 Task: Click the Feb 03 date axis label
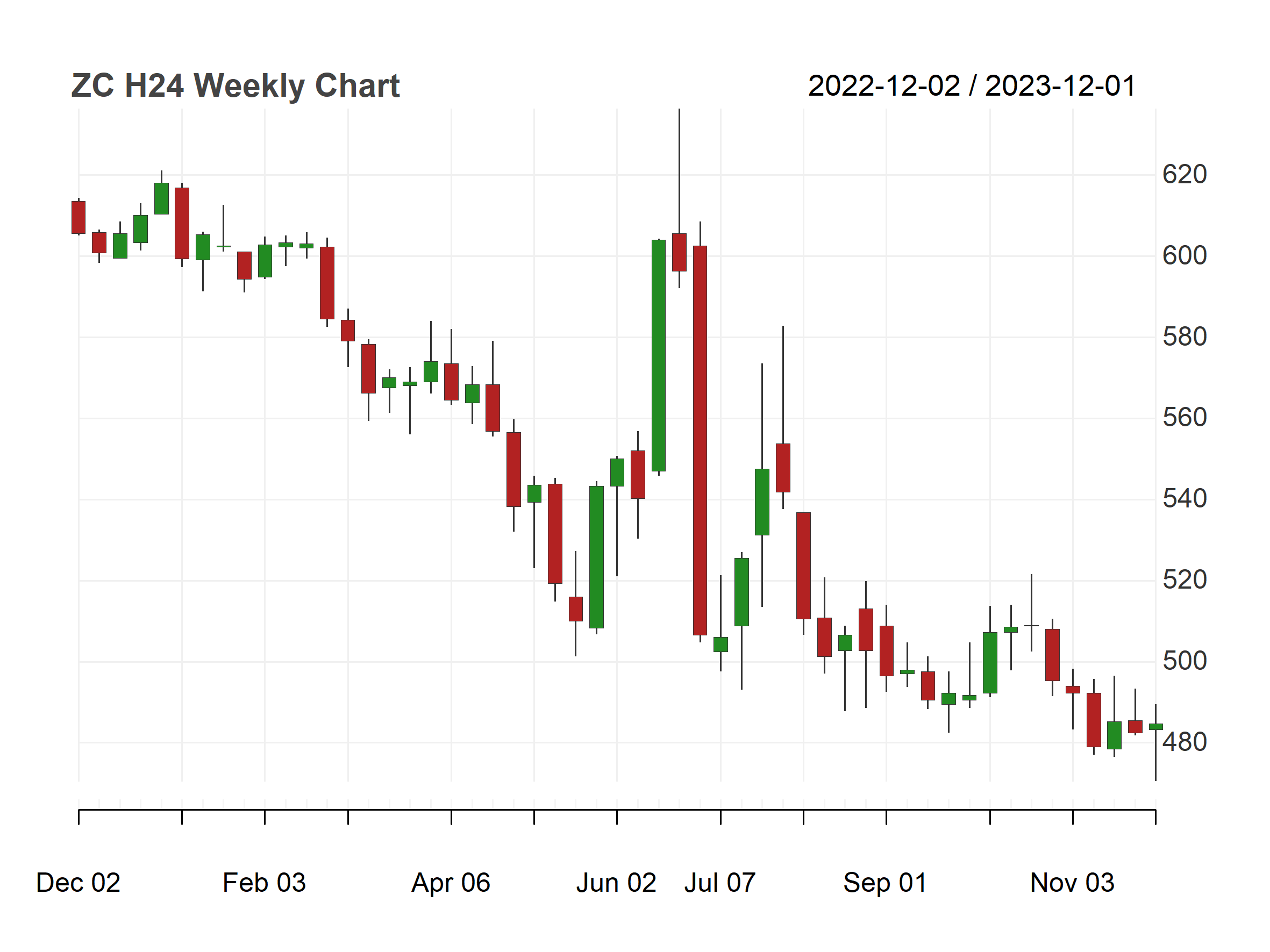coord(264,883)
